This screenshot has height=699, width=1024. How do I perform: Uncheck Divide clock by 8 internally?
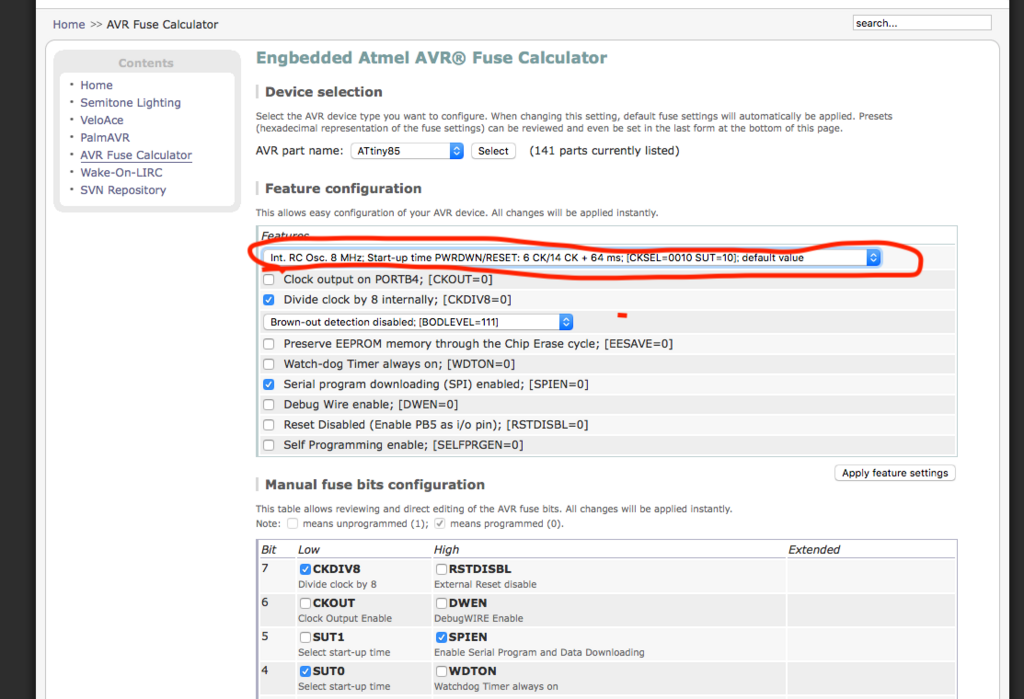268,300
